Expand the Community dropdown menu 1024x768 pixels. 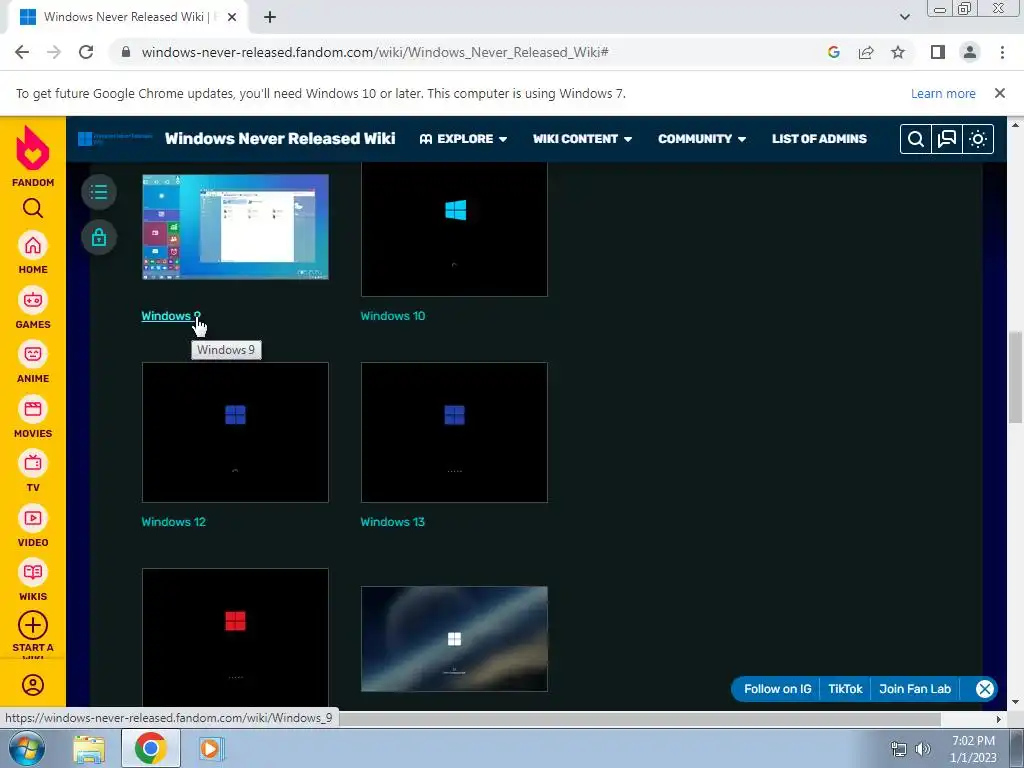pyautogui.click(x=701, y=138)
